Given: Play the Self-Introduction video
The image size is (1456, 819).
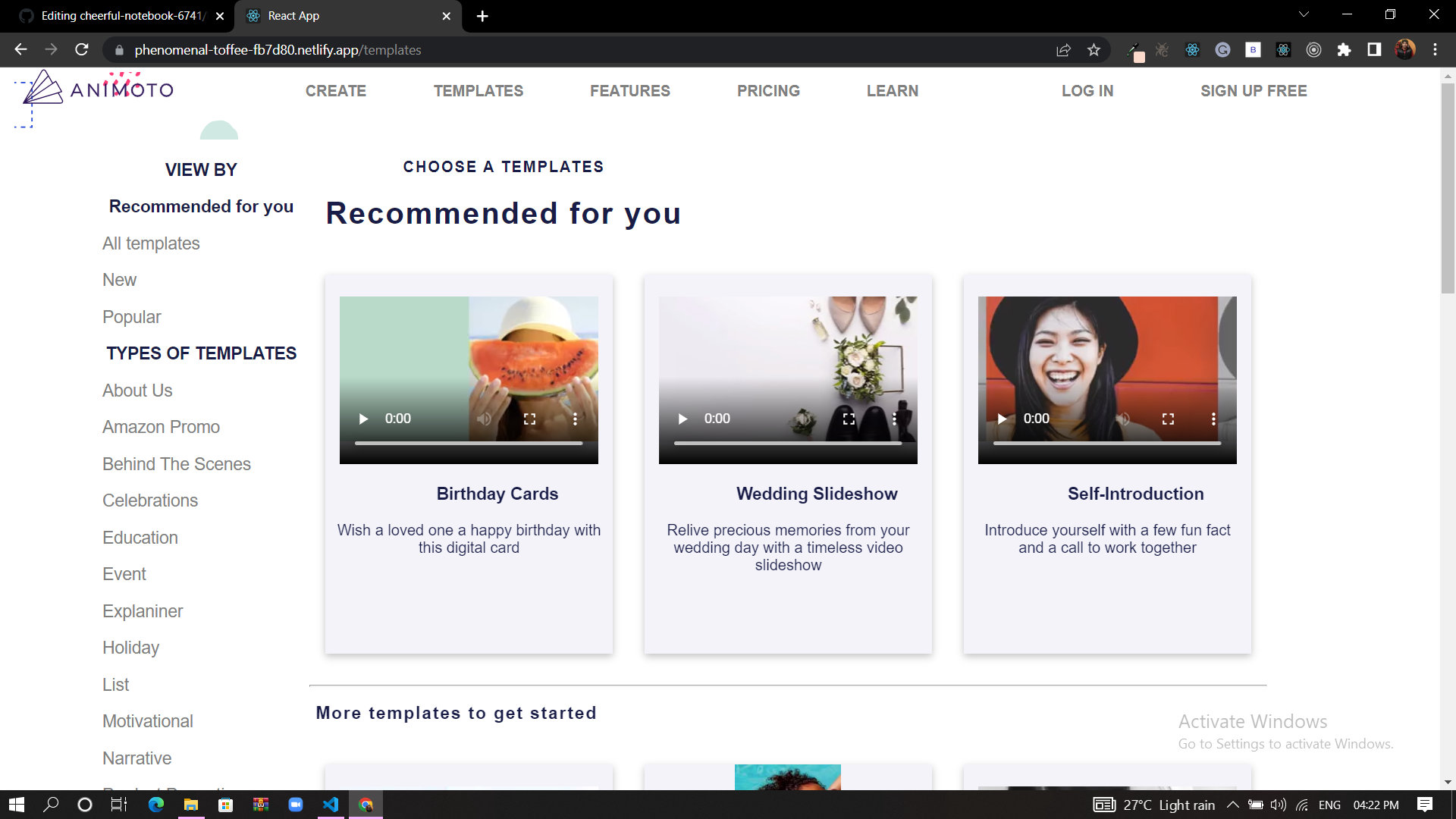Looking at the screenshot, I should point(1001,419).
